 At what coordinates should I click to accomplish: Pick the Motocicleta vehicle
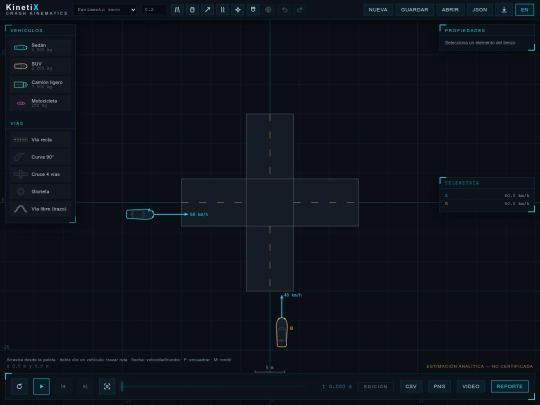tap(40, 103)
